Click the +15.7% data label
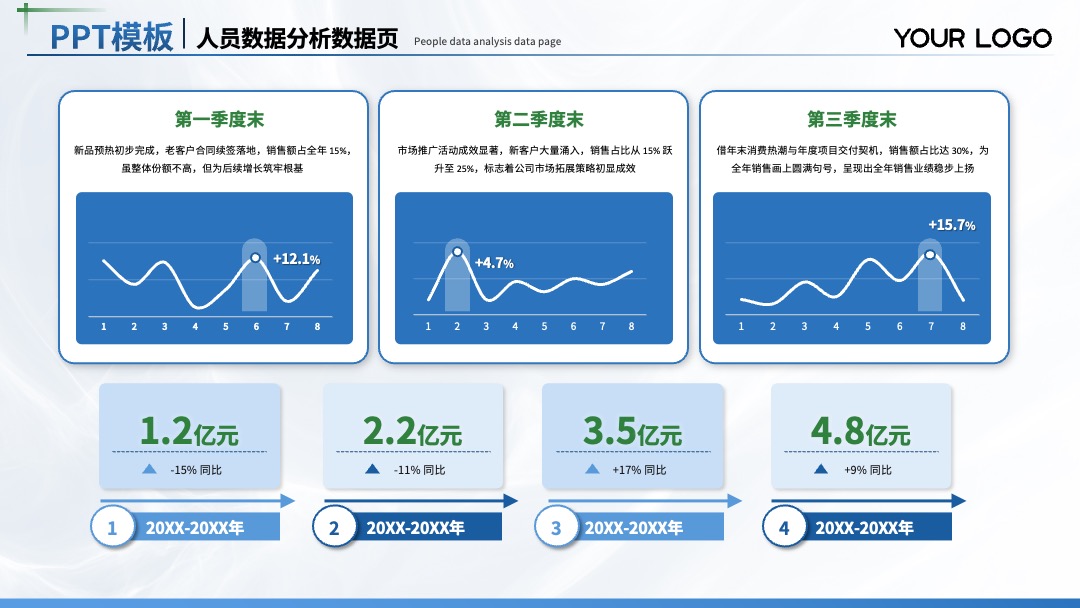This screenshot has width=1080, height=608. [x=952, y=225]
